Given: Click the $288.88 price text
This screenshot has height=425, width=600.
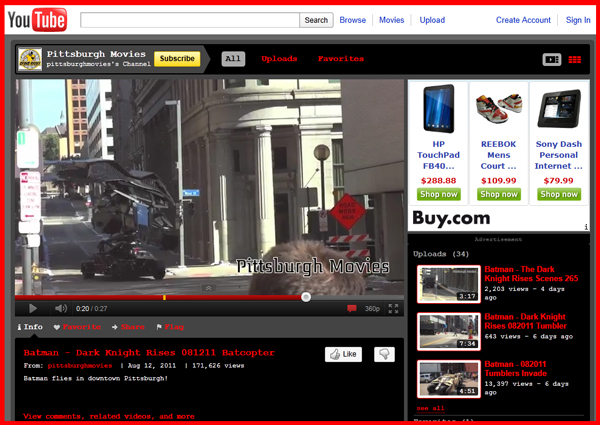Looking at the screenshot, I should point(439,181).
